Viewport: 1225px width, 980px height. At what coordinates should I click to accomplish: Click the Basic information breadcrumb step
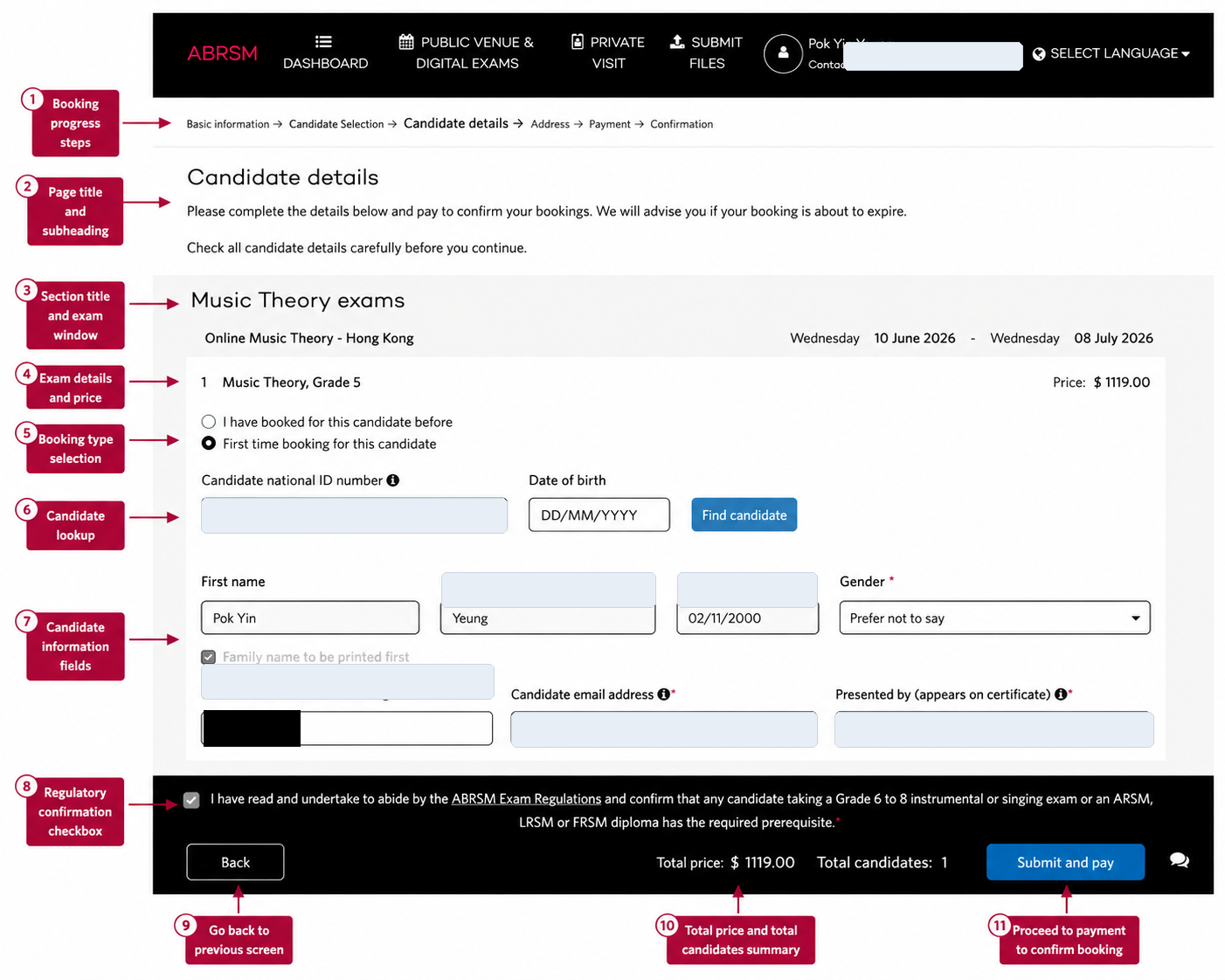(x=228, y=124)
